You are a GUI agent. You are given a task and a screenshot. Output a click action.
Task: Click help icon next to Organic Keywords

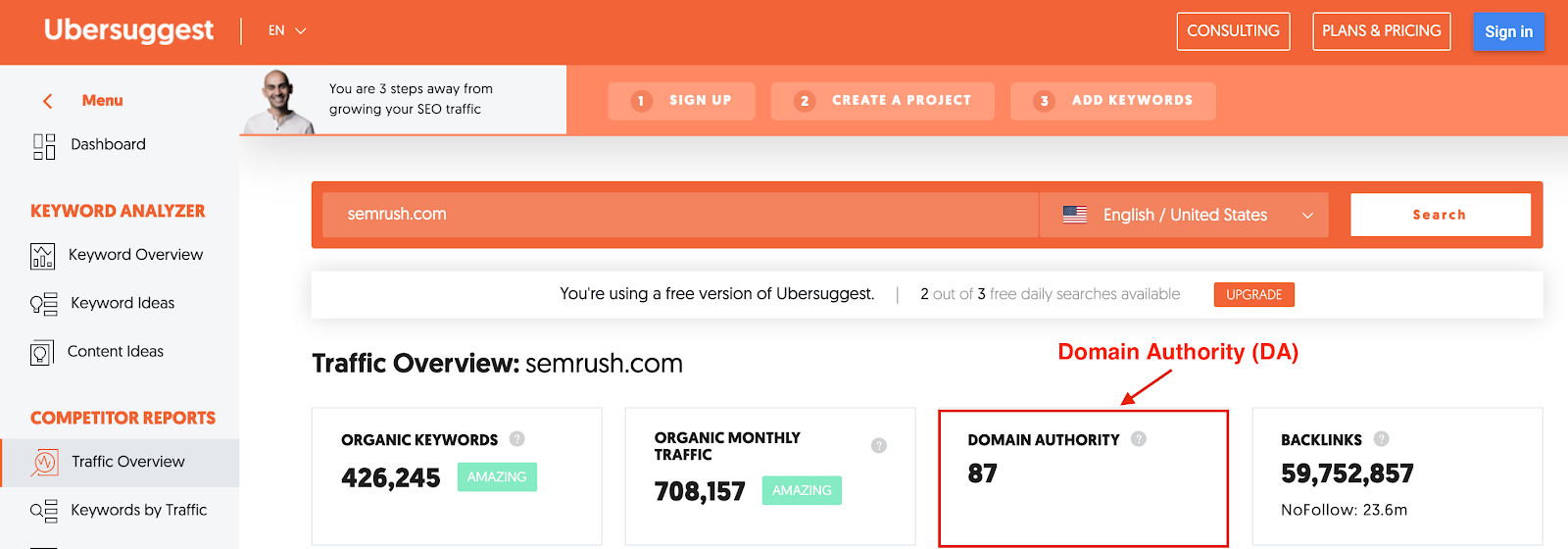(517, 439)
